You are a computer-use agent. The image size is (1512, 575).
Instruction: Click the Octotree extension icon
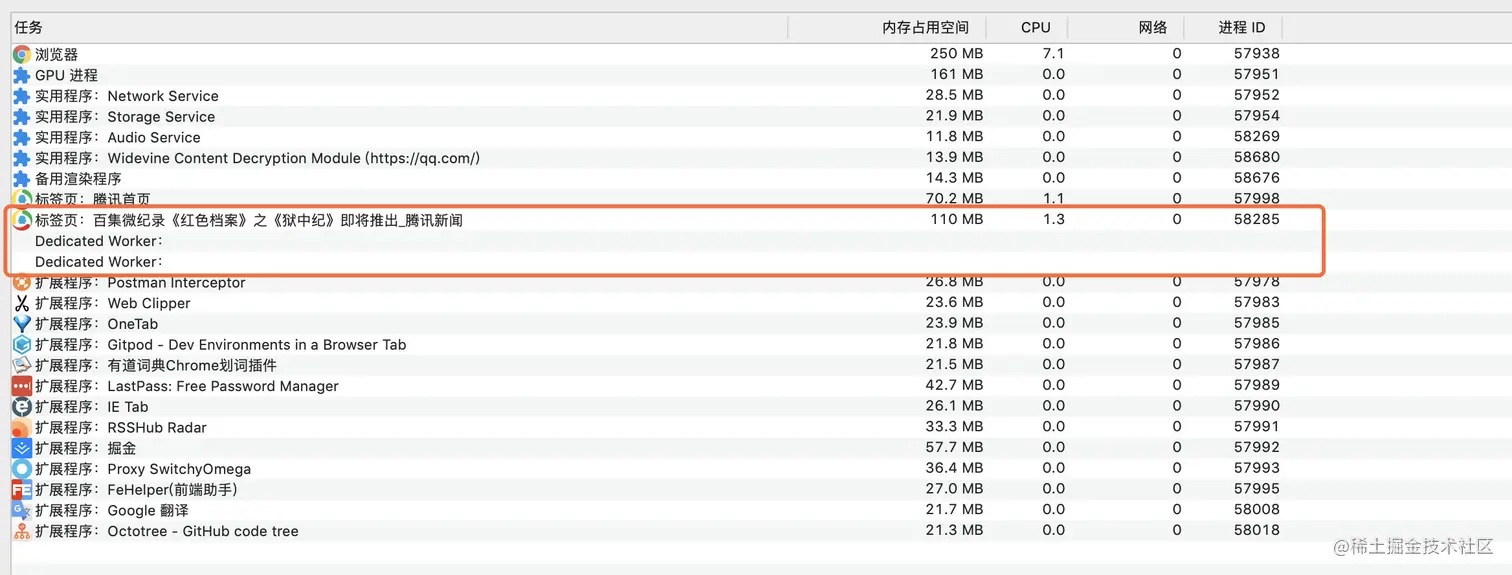pos(21,531)
